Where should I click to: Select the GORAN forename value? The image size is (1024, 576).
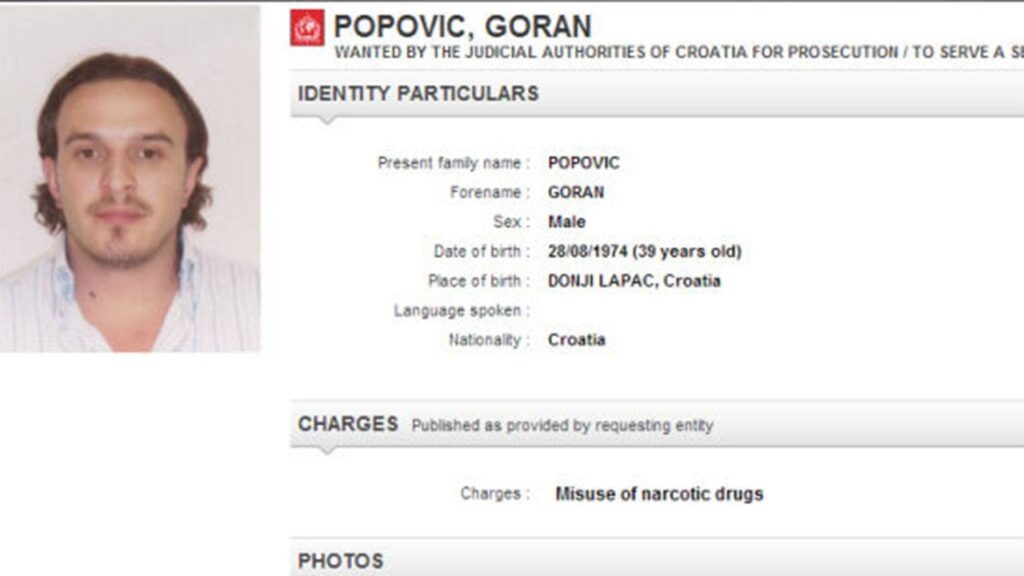pos(576,192)
